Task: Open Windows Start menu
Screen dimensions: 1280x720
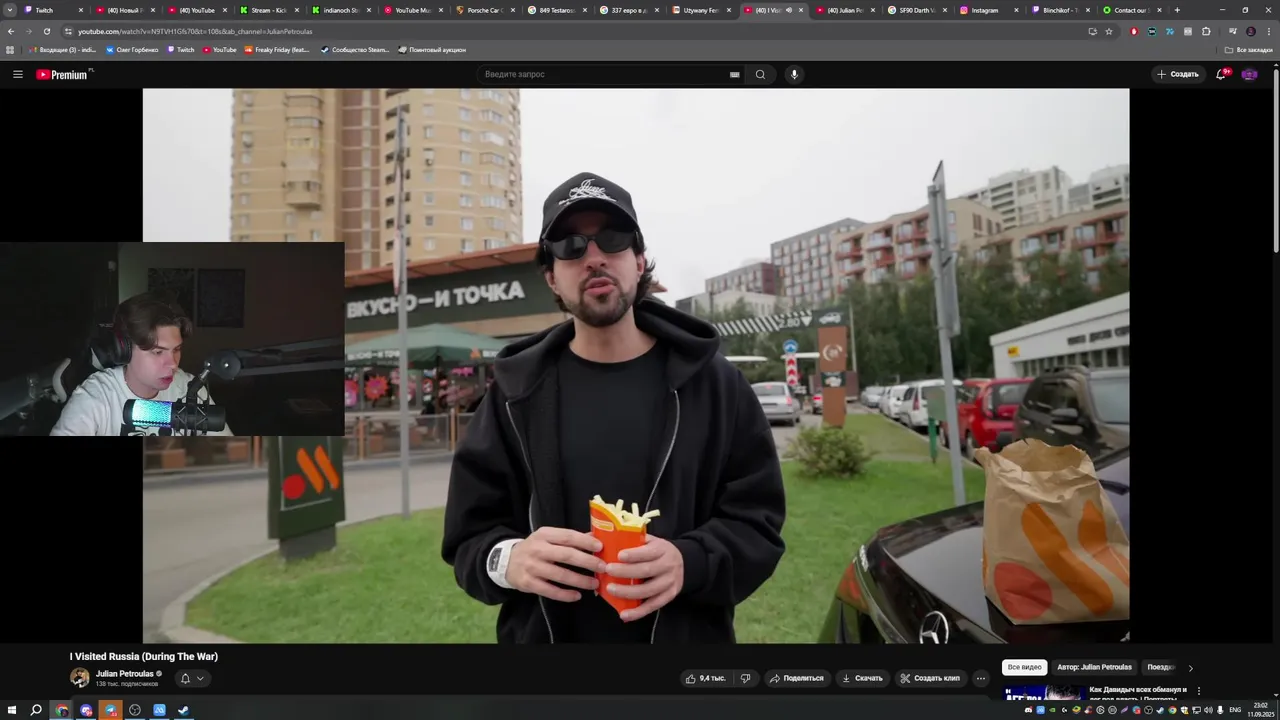Action: (x=11, y=710)
